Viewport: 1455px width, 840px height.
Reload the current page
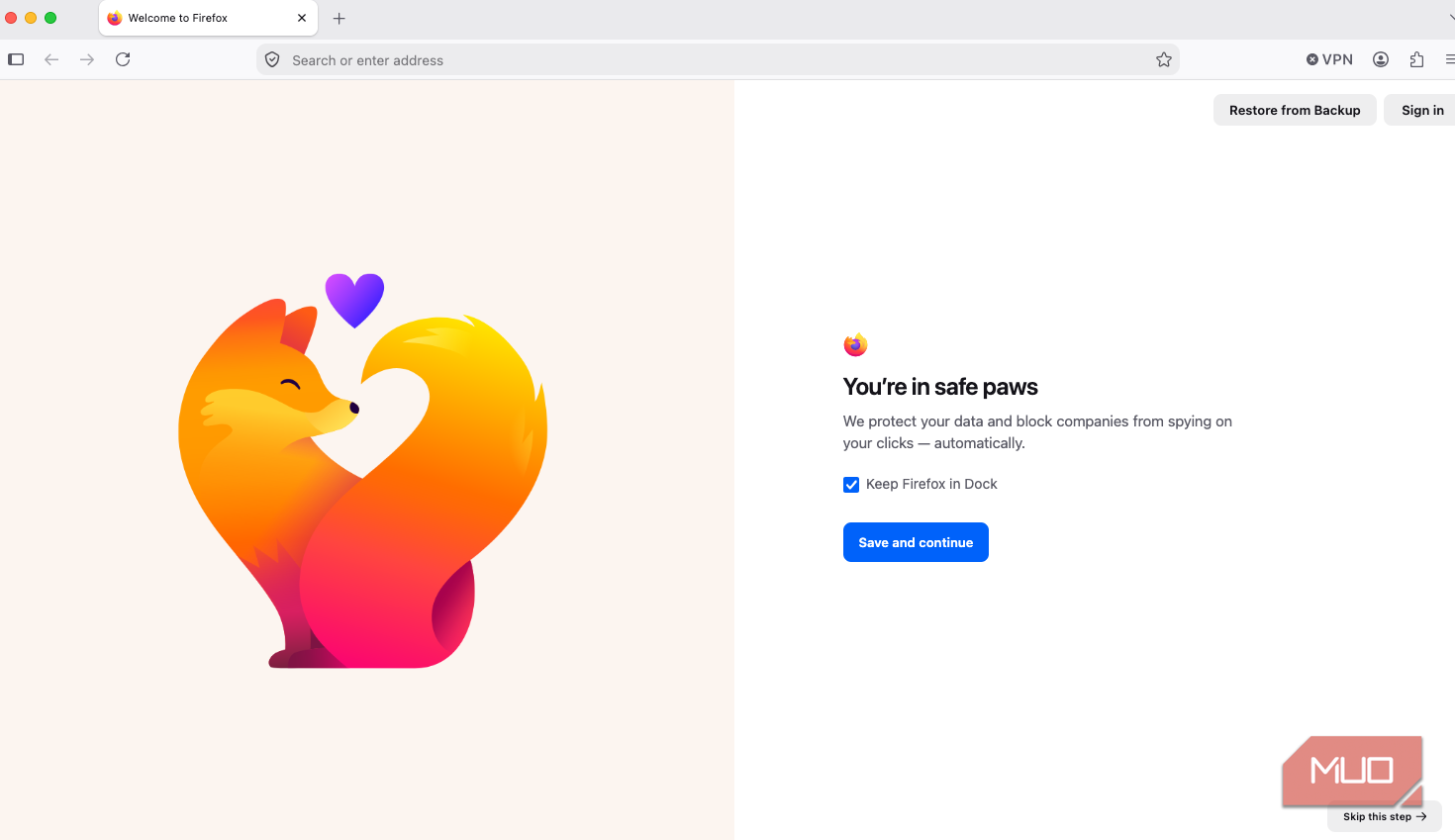point(123,59)
